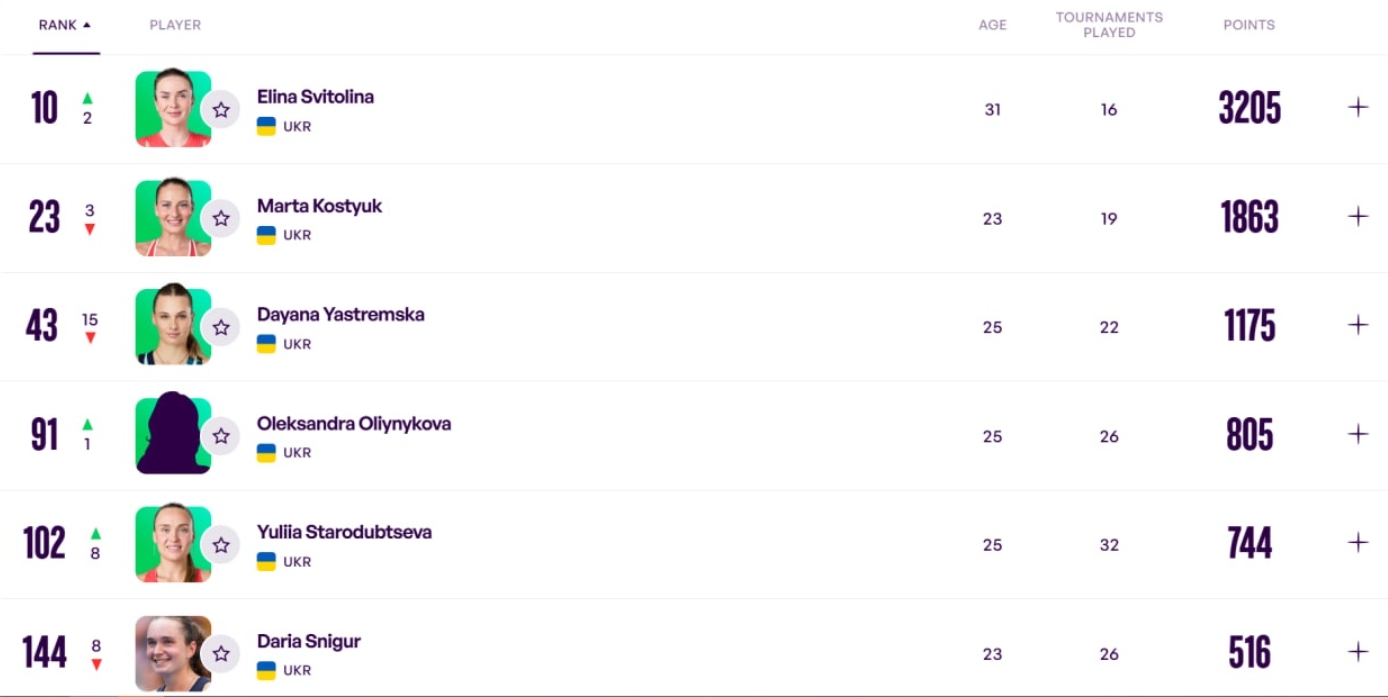Favorite Elina Svitolina with star icon

[221, 110]
